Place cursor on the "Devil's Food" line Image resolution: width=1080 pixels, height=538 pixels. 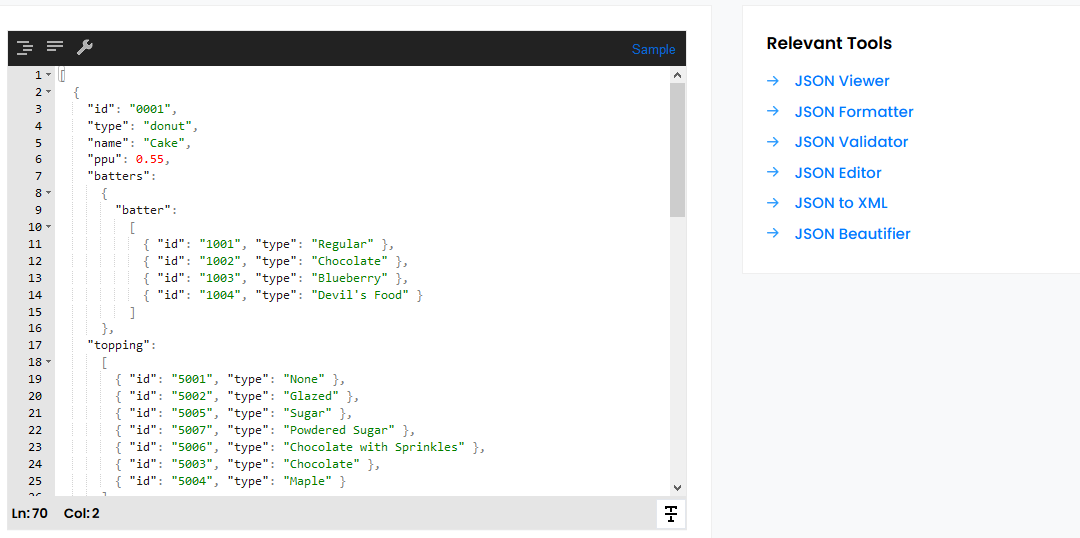300,295
